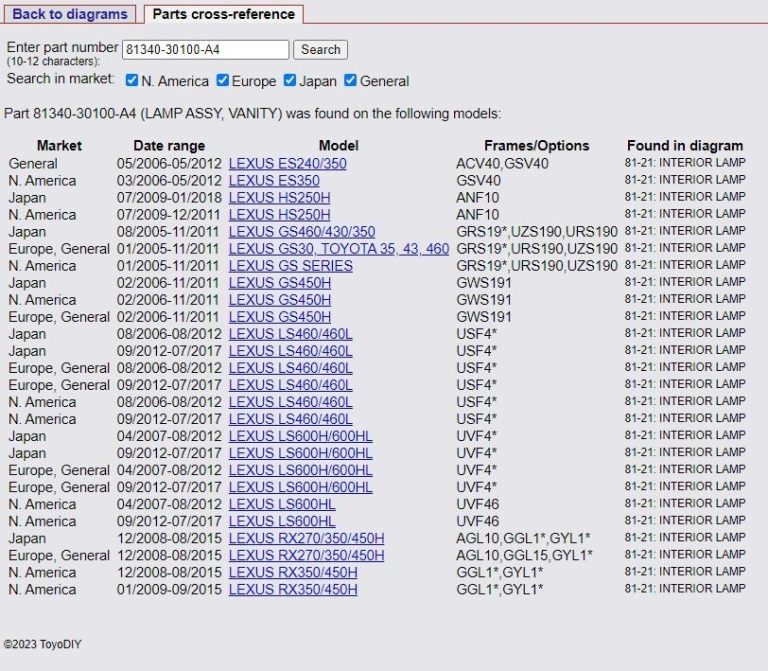This screenshot has width=768, height=671.
Task: Open the LEXUS ES350 N. America link
Action: tap(274, 181)
